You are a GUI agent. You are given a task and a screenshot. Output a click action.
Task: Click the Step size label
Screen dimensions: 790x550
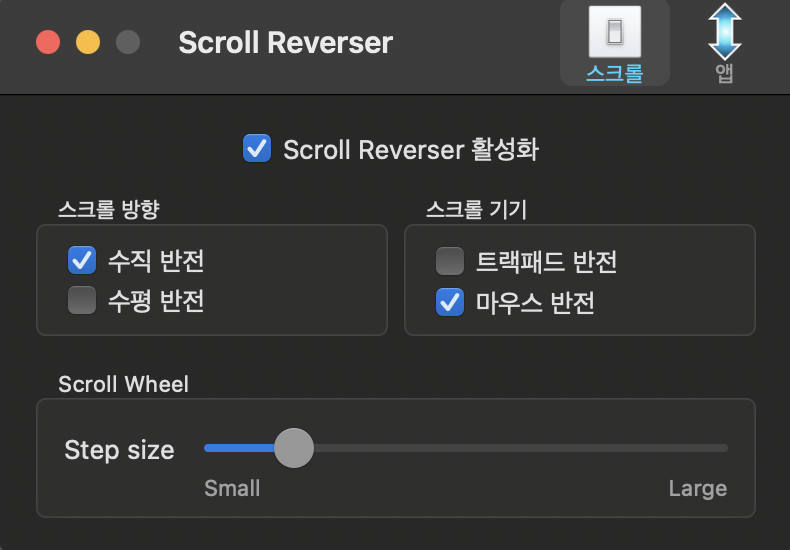click(119, 450)
